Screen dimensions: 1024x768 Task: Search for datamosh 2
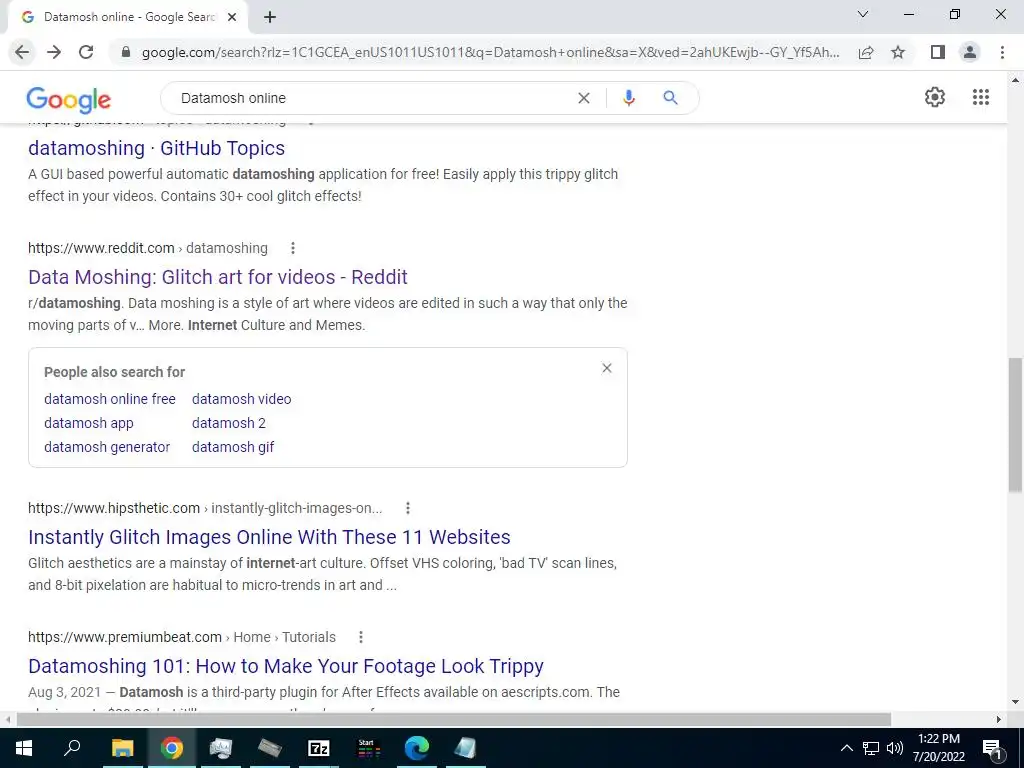tap(229, 423)
